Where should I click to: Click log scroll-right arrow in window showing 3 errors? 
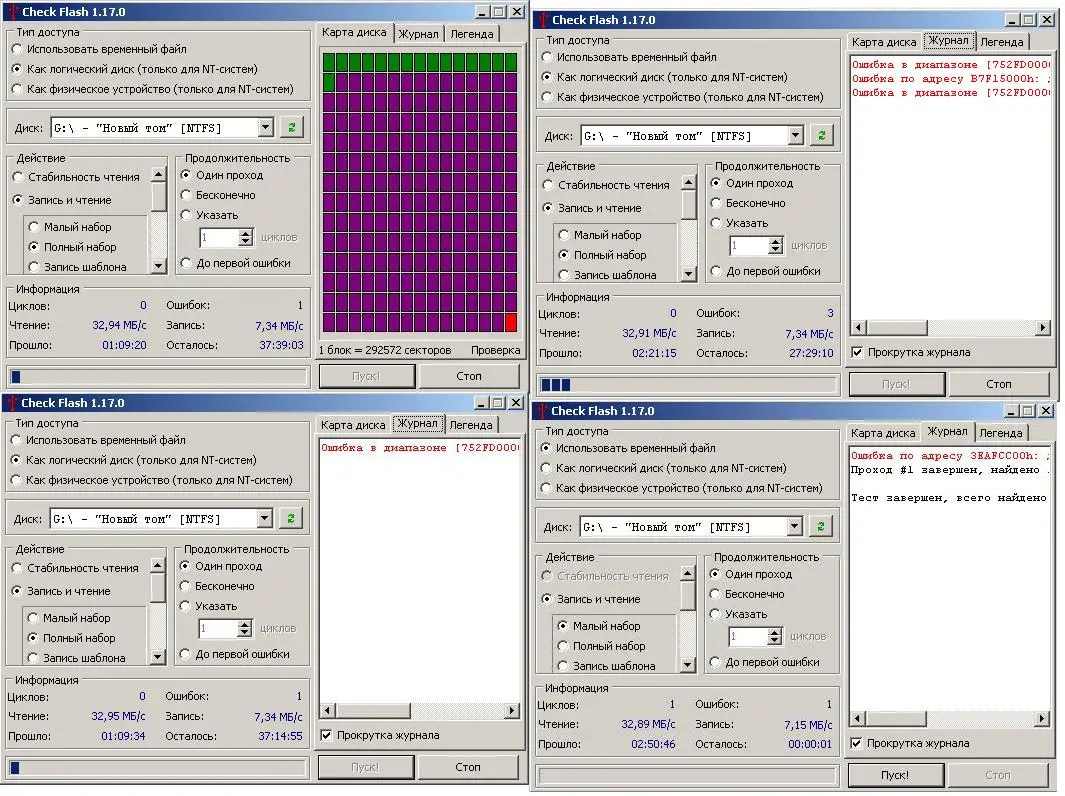[x=1043, y=328]
